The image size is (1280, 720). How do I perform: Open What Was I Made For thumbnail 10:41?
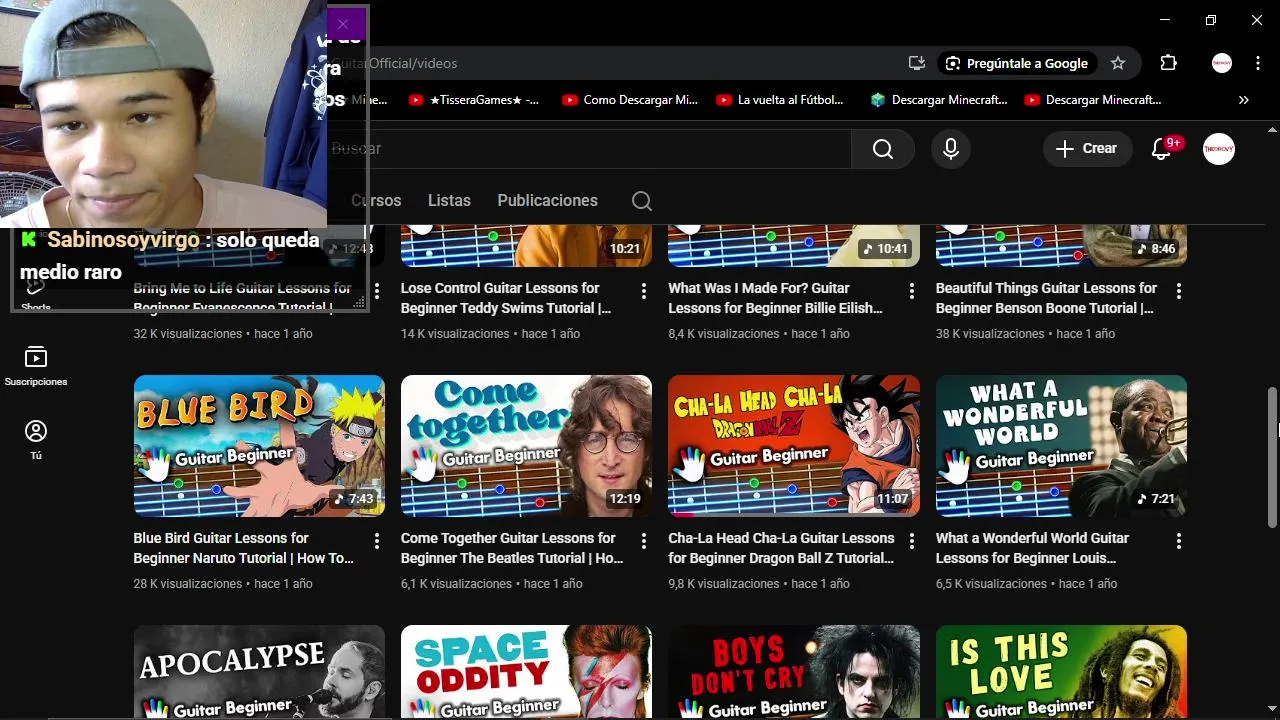pos(794,246)
